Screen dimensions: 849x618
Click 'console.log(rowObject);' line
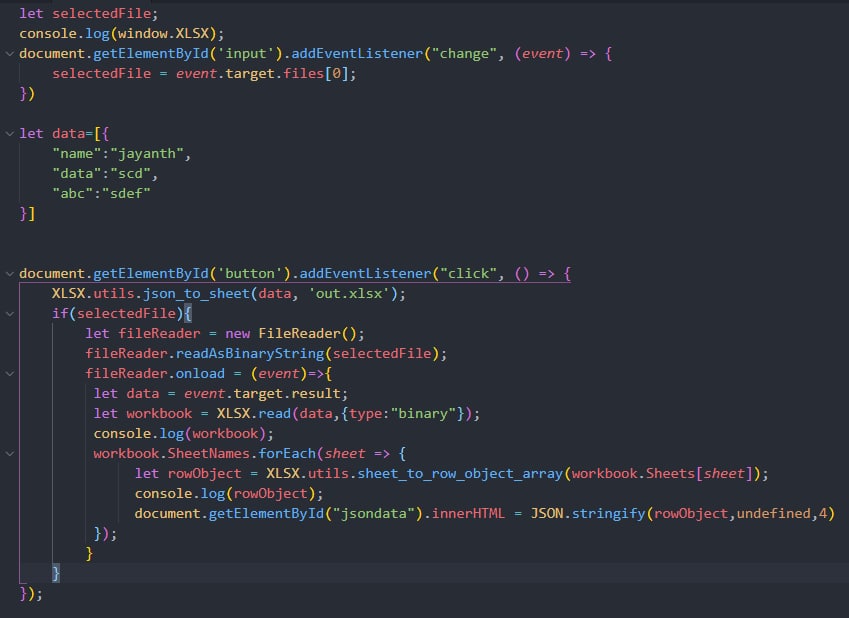[228, 494]
